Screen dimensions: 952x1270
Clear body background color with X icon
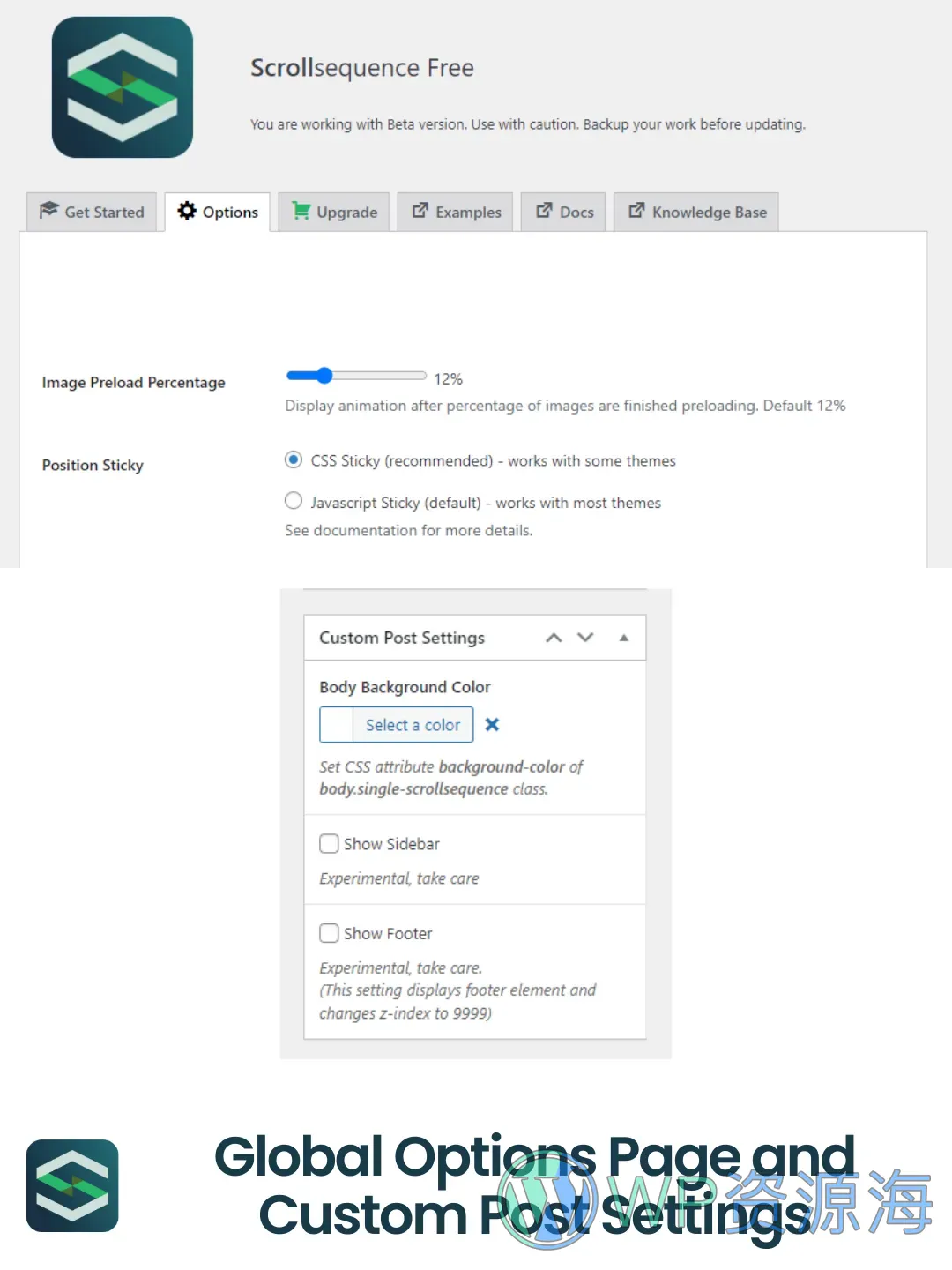point(493,725)
